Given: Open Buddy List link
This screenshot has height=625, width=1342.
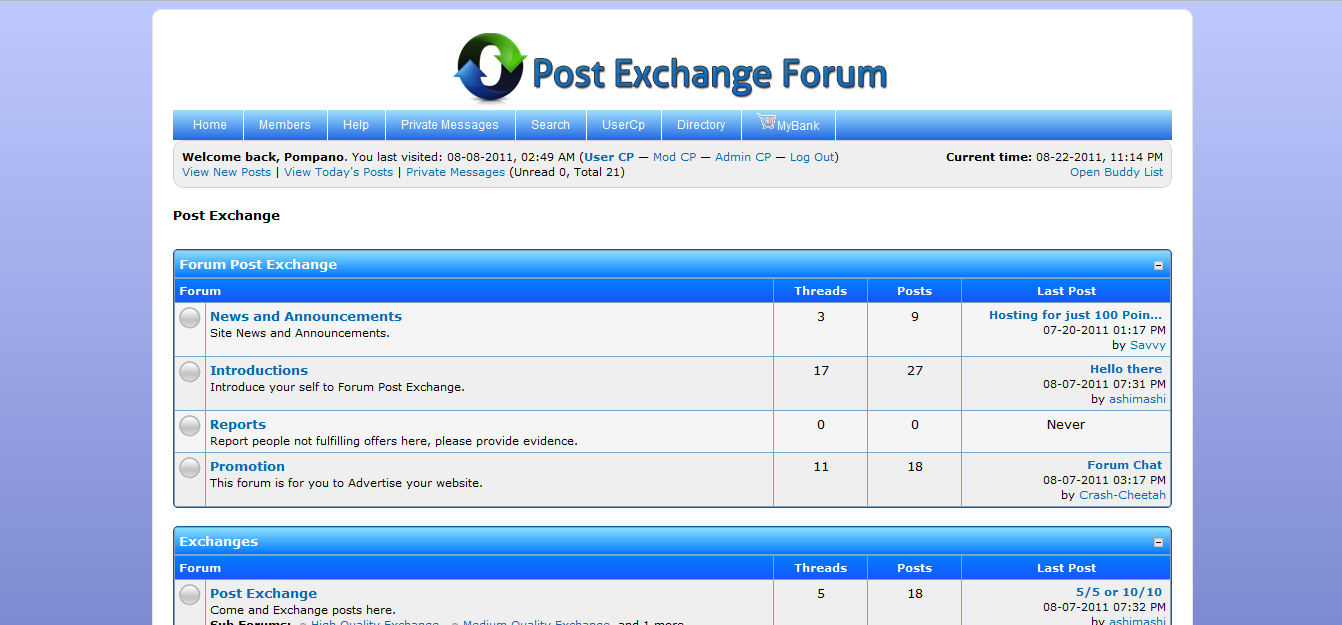Looking at the screenshot, I should tap(1116, 172).
